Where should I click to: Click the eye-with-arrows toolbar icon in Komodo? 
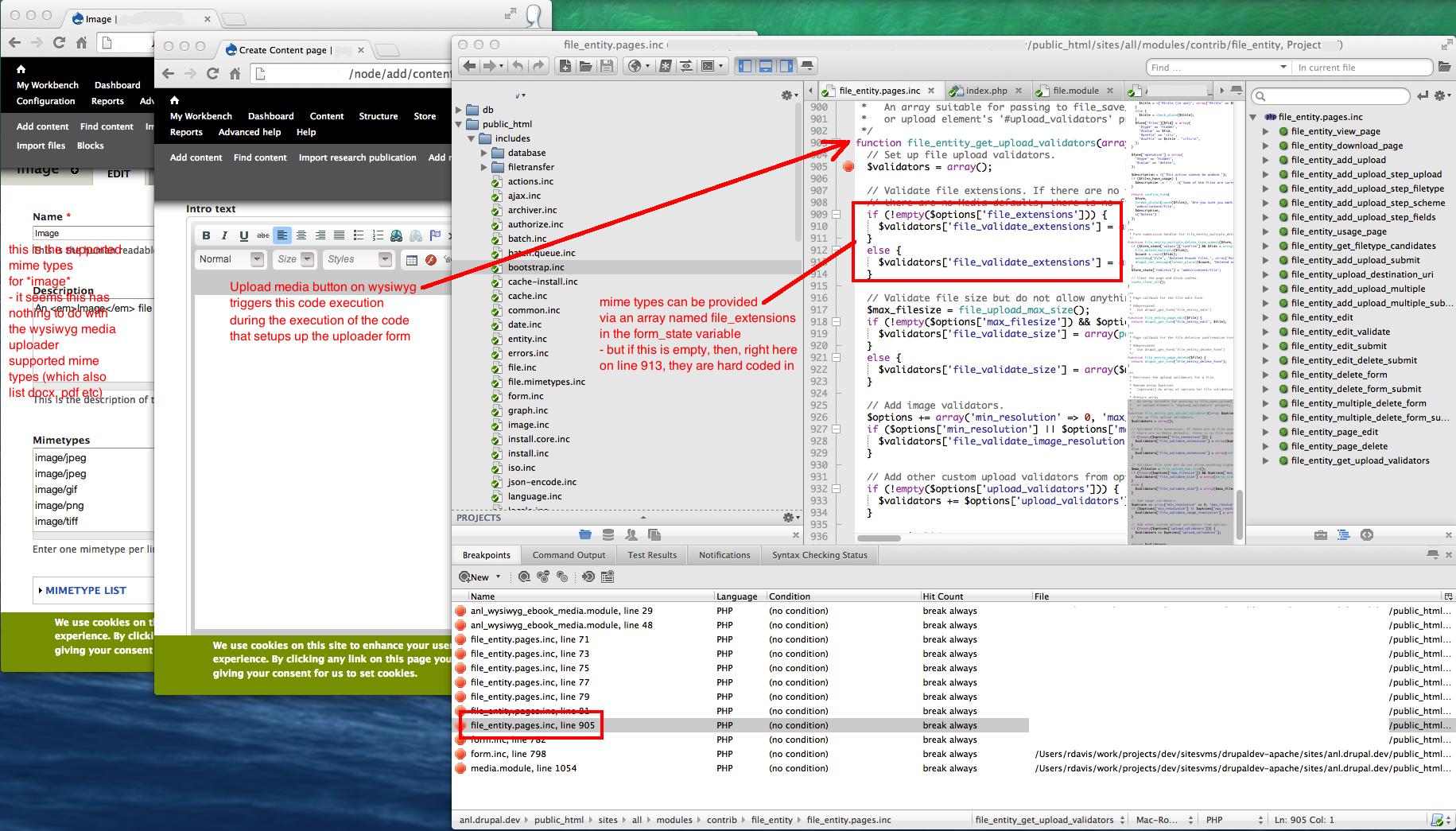(x=685, y=66)
